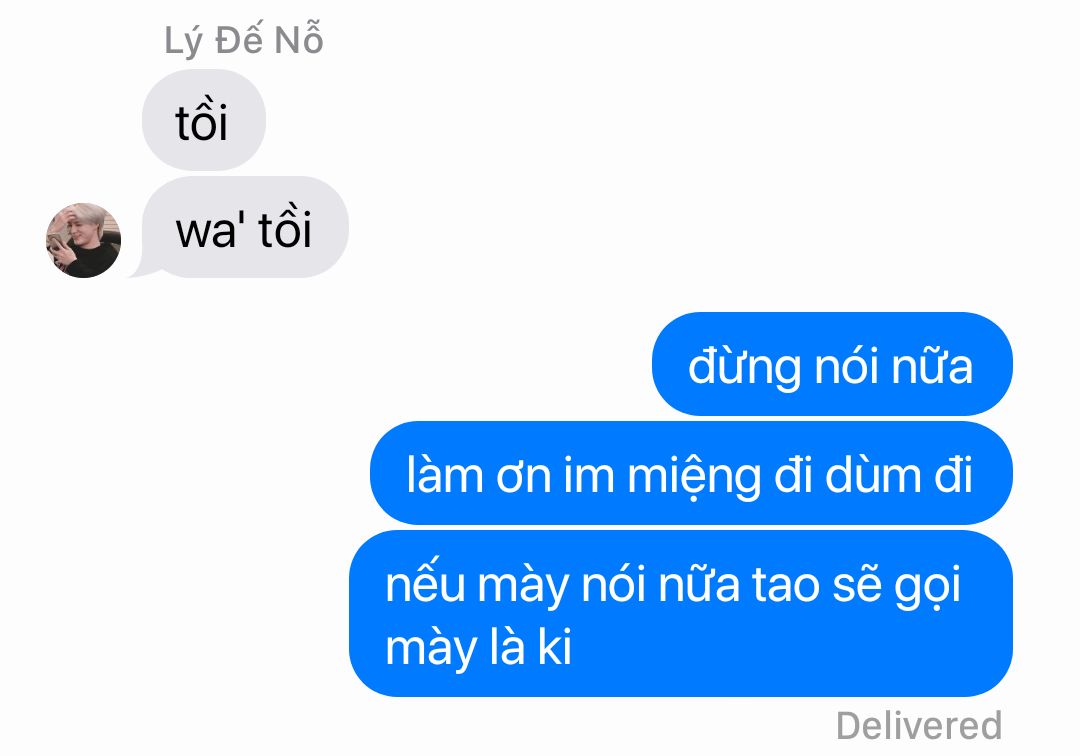
Task: Tap the two-line blue message starting with "nếu mày"
Action: [x=681, y=613]
